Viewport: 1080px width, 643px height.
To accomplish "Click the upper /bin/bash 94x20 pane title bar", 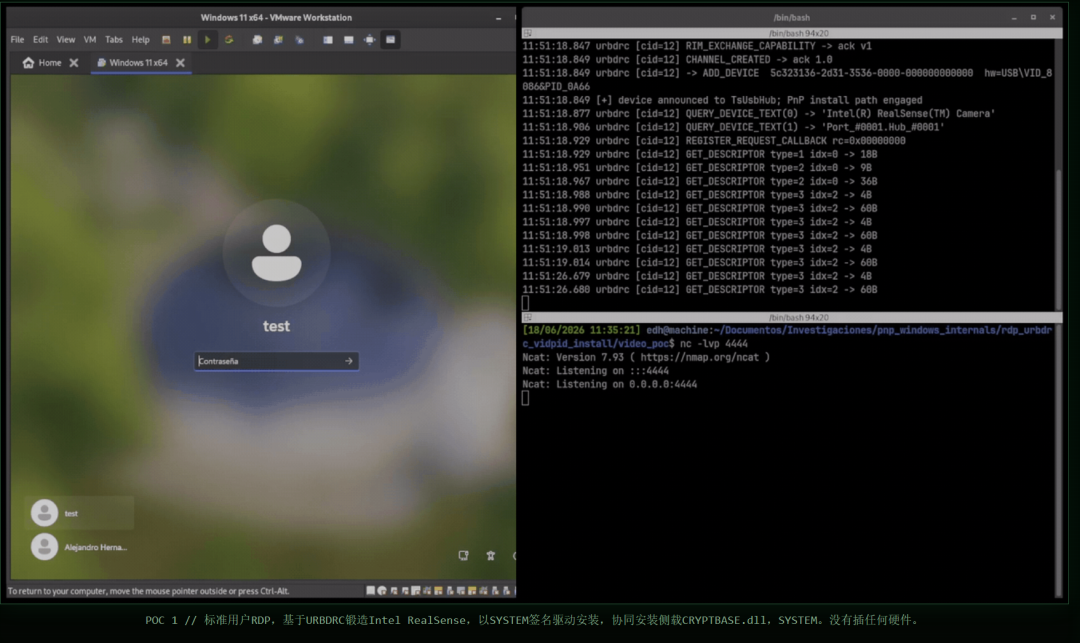I will pyautogui.click(x=792, y=33).
